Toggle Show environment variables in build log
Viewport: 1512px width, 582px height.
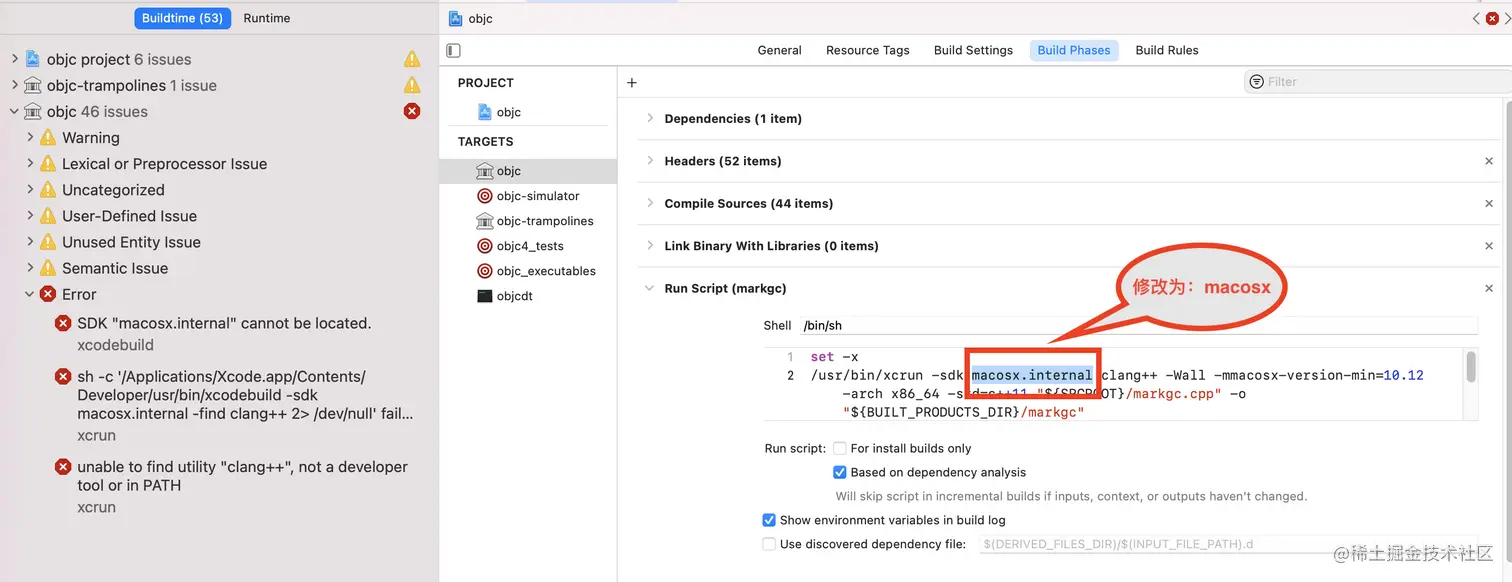coord(769,520)
